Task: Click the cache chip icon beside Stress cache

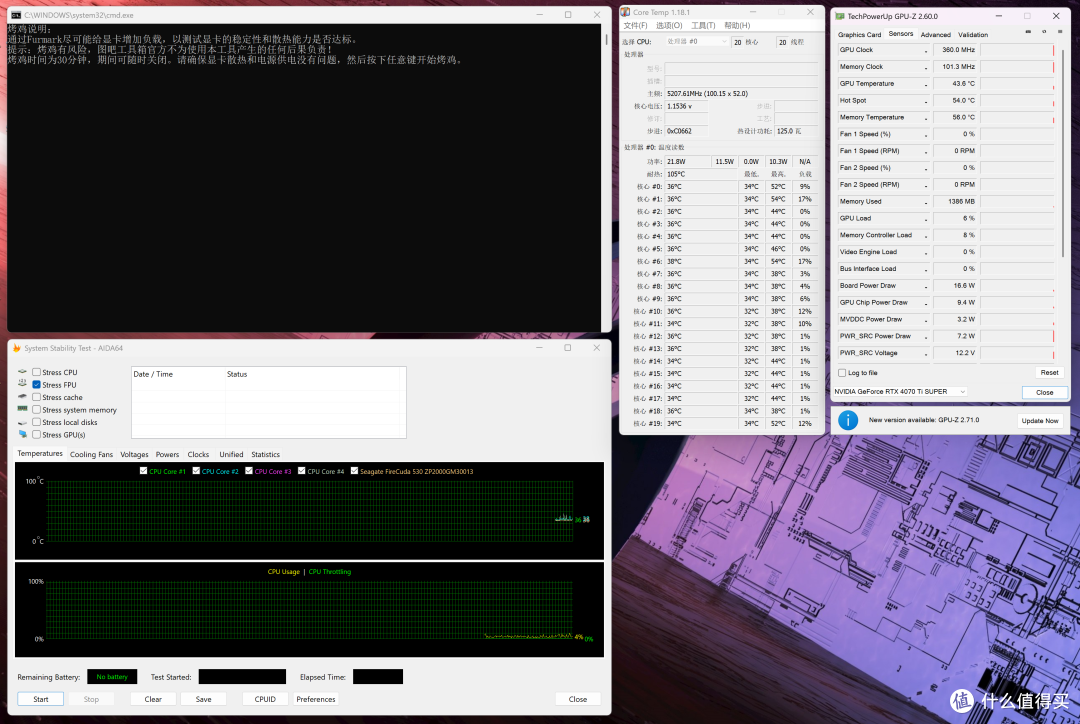Action: (23, 397)
